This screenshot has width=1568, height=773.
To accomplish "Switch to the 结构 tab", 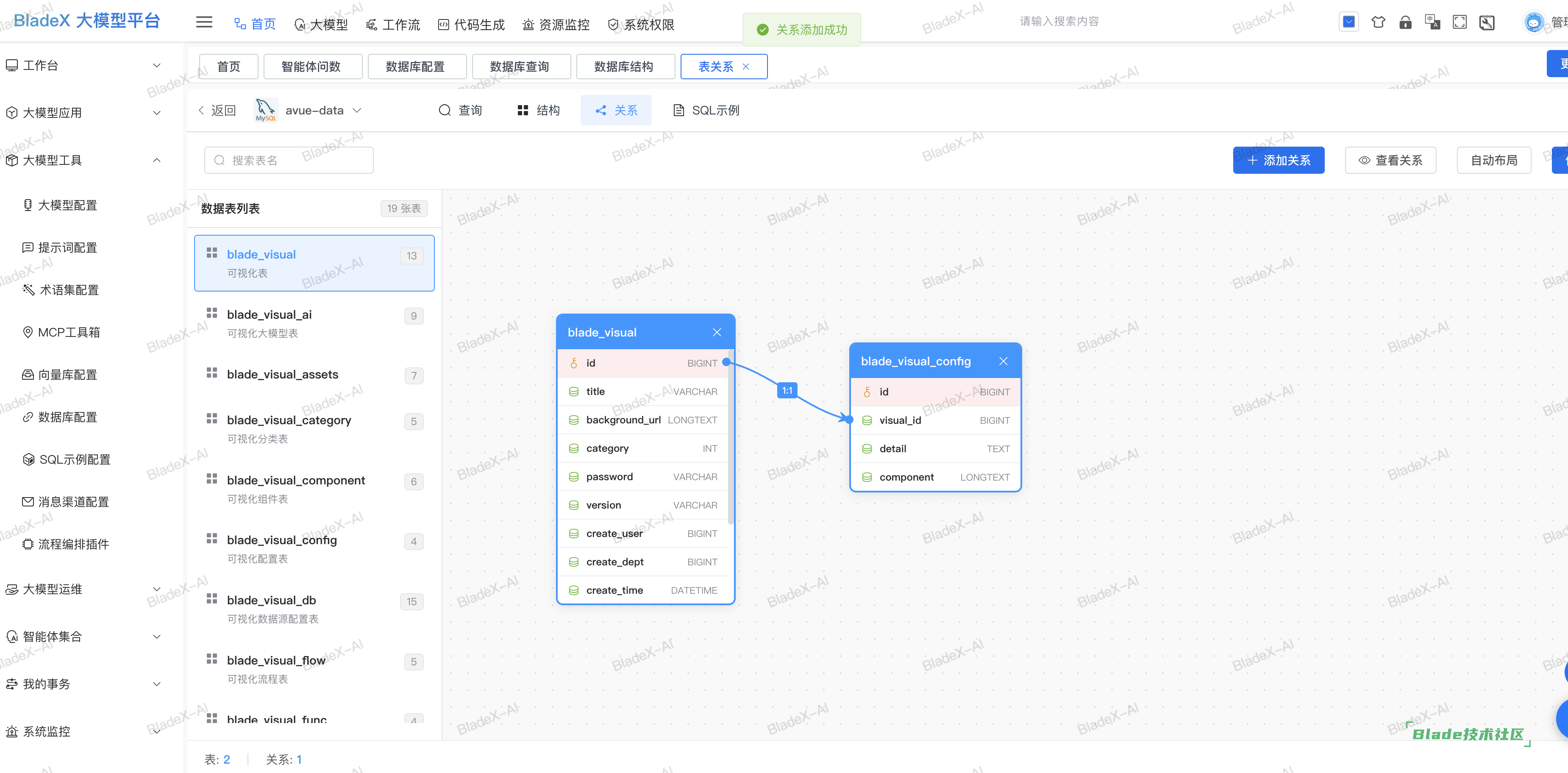I will 539,110.
